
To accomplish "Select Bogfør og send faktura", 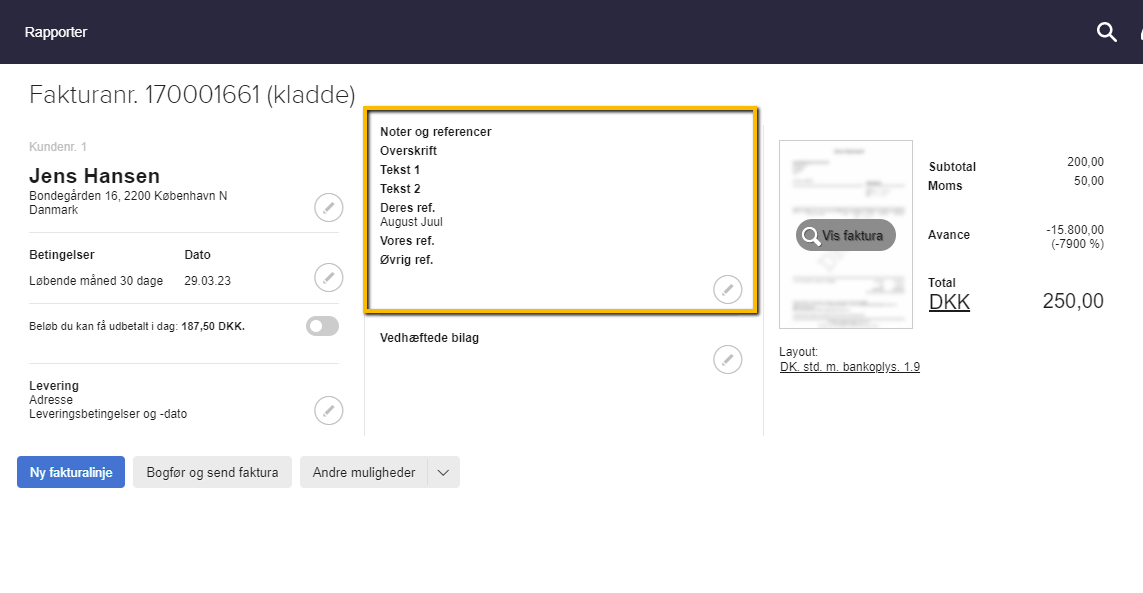I will coord(212,472).
